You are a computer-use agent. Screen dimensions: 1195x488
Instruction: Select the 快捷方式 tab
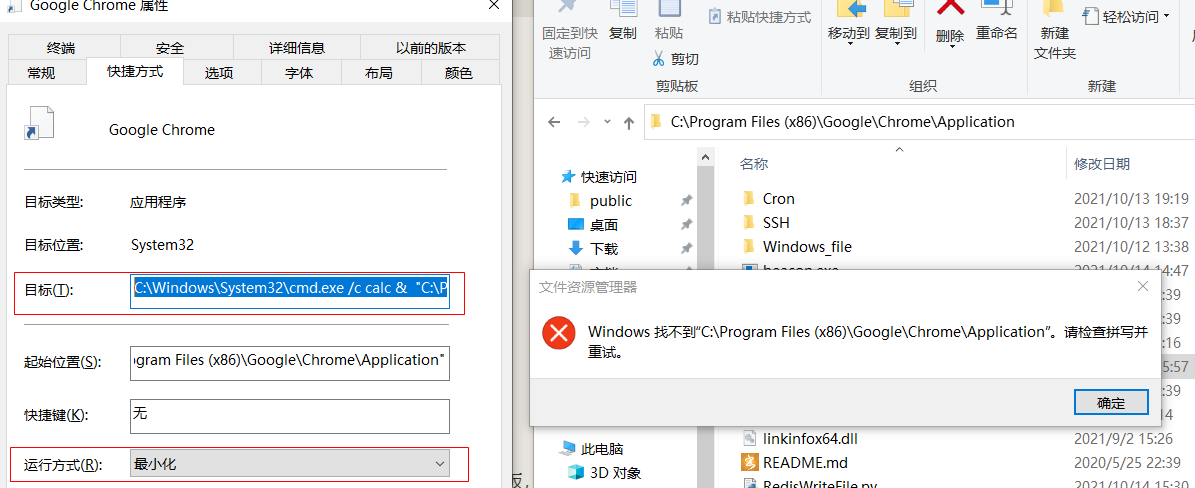tap(135, 72)
